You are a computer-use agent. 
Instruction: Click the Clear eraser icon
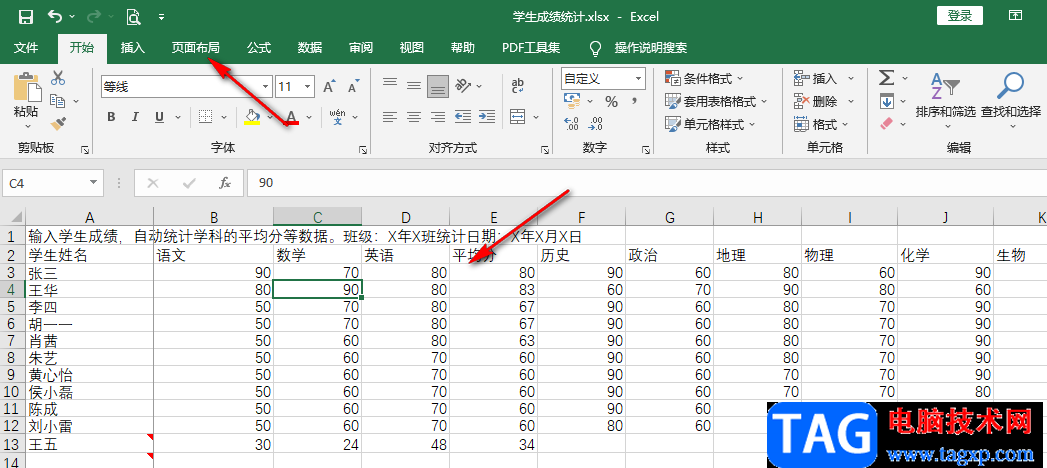[886, 124]
